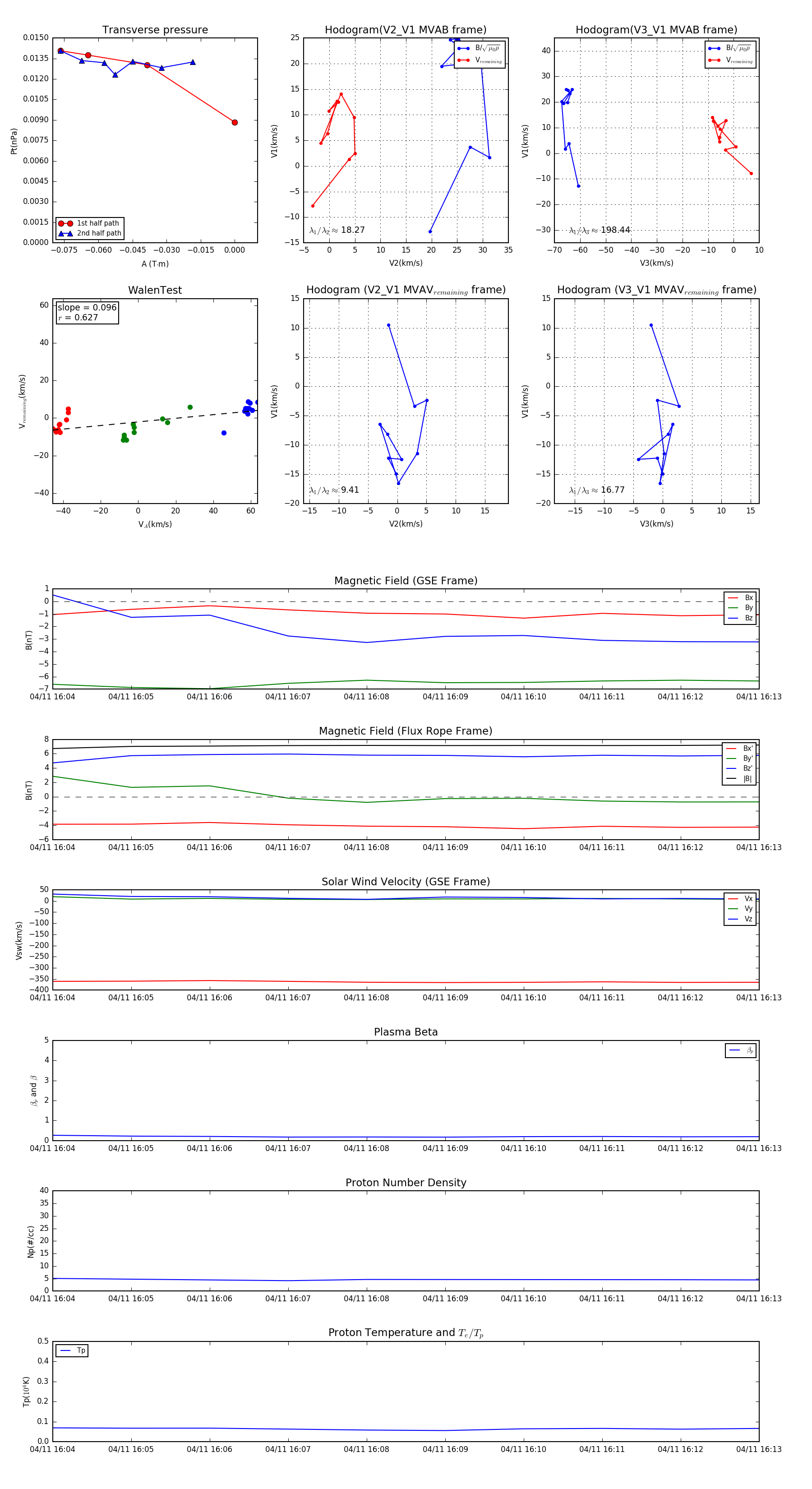Viewport: 812px width, 1489px height.
Task: Select the 'Hodogram(V3_V1 MVAB frame)' title
Action: [656, 30]
